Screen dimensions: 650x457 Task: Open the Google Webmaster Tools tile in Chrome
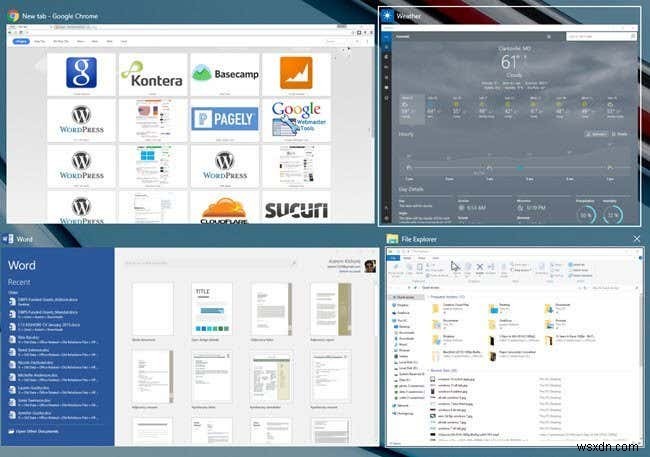(296, 120)
